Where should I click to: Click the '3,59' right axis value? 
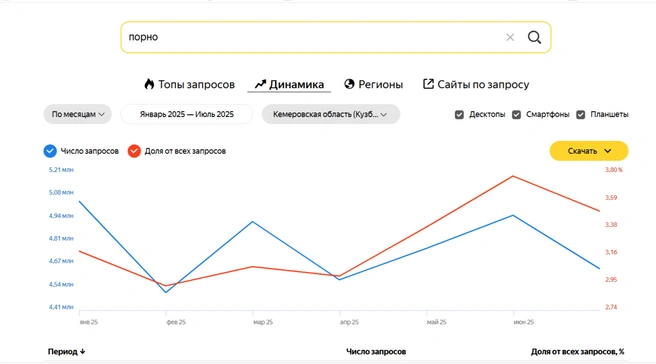click(x=611, y=197)
